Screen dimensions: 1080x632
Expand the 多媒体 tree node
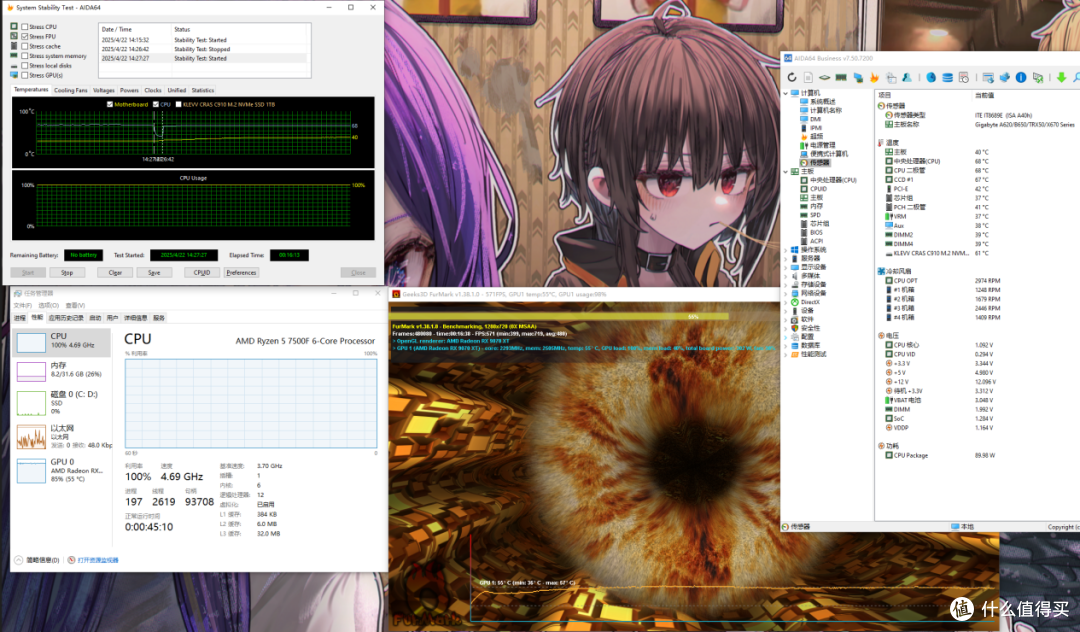pyautogui.click(x=785, y=276)
